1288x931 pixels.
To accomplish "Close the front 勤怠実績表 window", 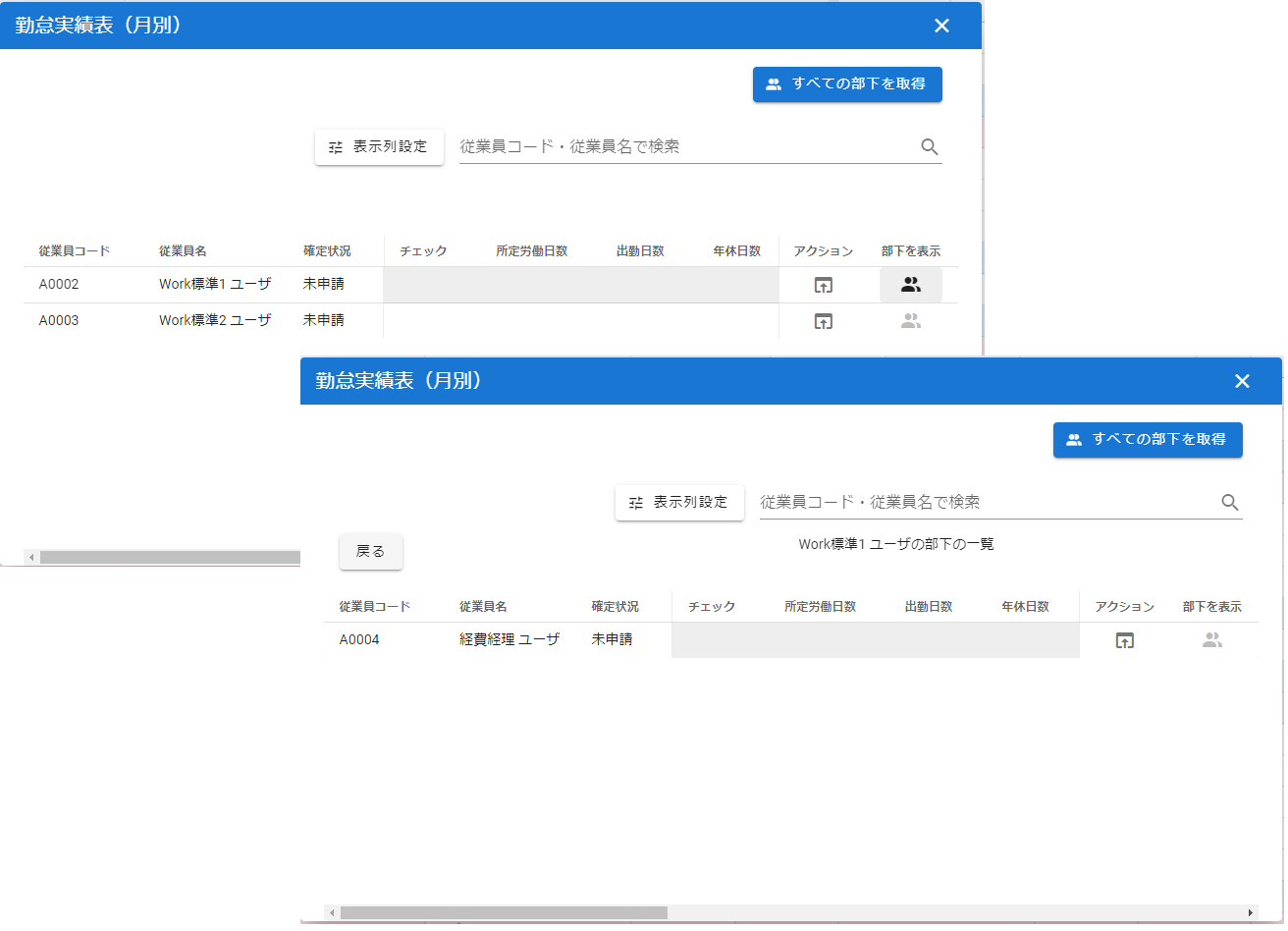I will click(1242, 381).
